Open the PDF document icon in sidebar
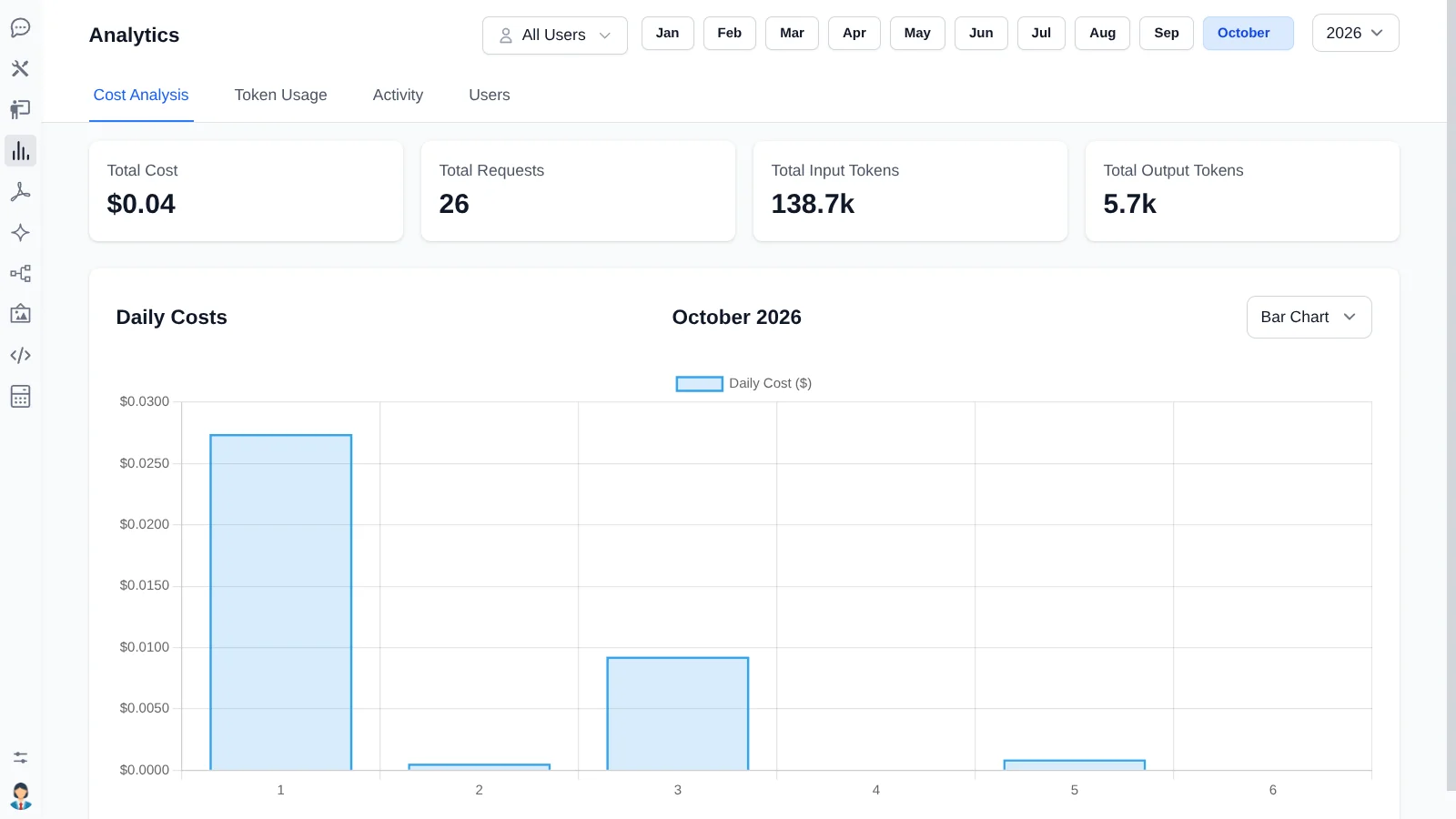The width and height of the screenshot is (1456, 819). (20, 191)
